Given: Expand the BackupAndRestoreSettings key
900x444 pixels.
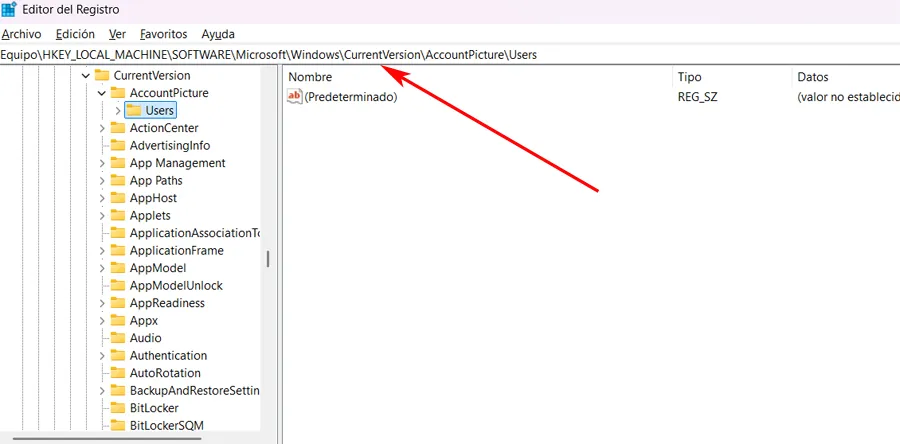Looking at the screenshot, I should (x=102, y=391).
